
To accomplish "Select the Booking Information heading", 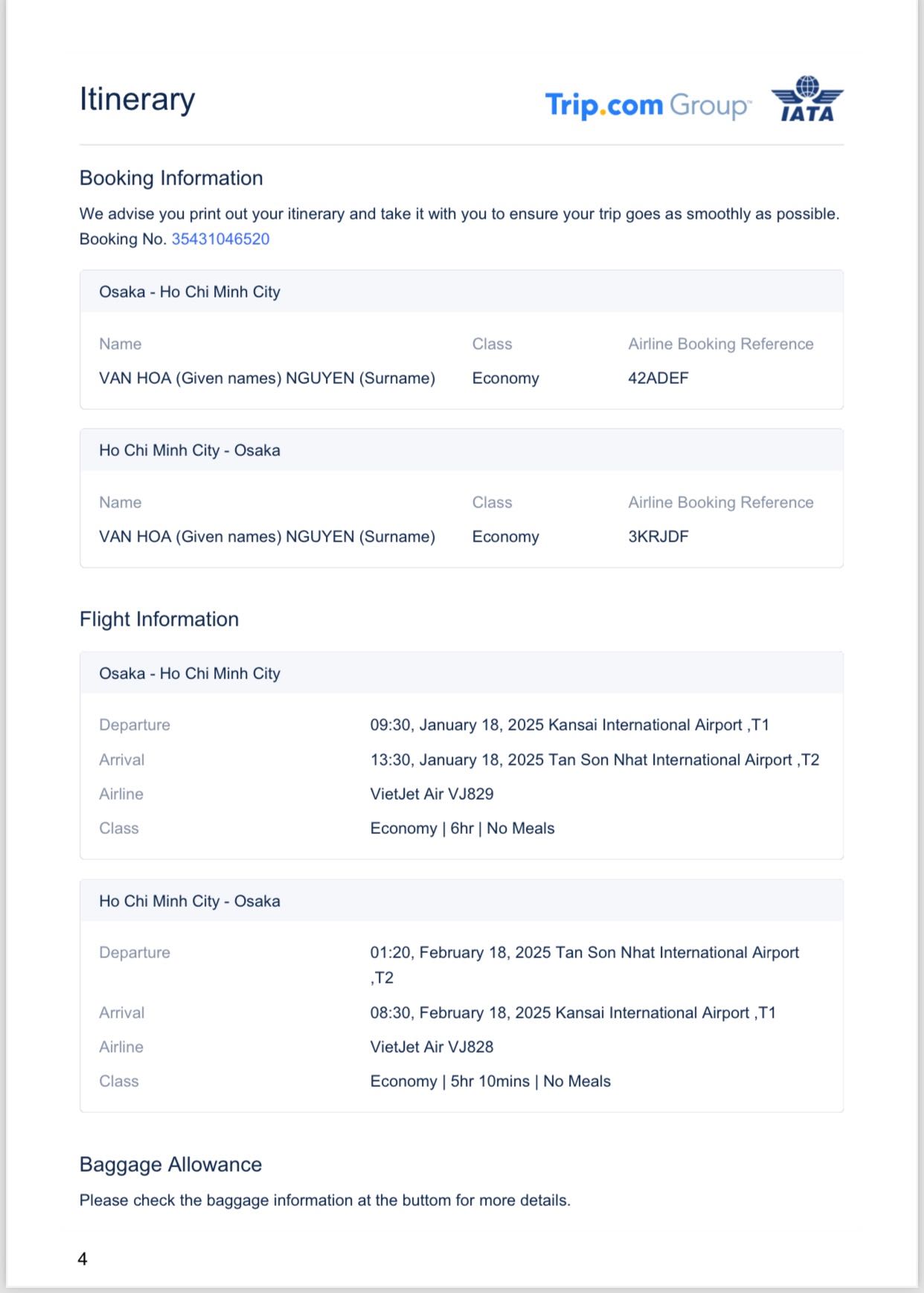I will pyautogui.click(x=171, y=178).
